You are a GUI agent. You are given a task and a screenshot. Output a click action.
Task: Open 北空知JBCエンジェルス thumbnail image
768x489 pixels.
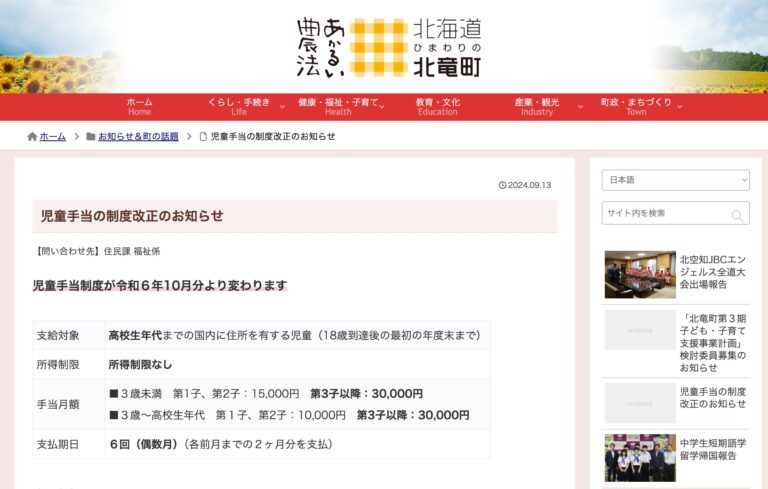tap(640, 274)
